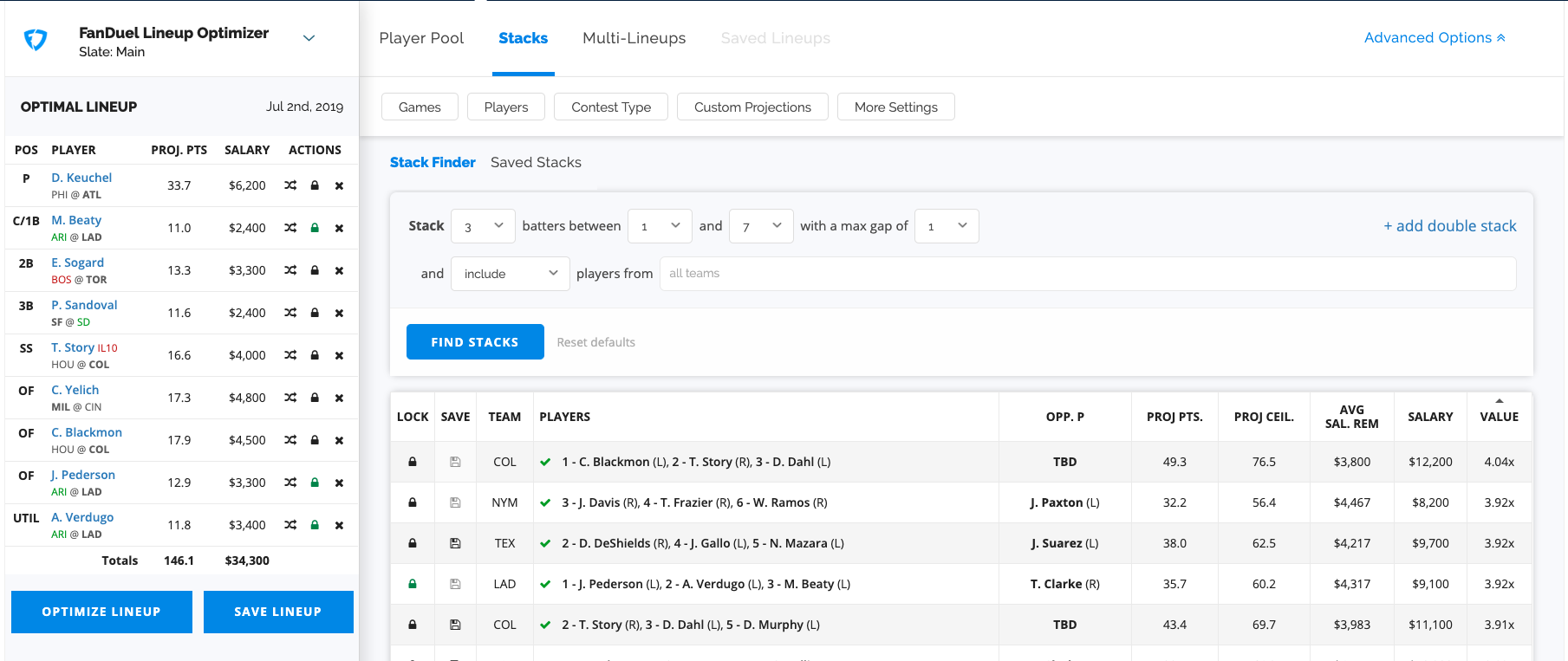Image resolution: width=1568 pixels, height=661 pixels.
Task: Collapse Advanced Options
Action: coord(1435,37)
